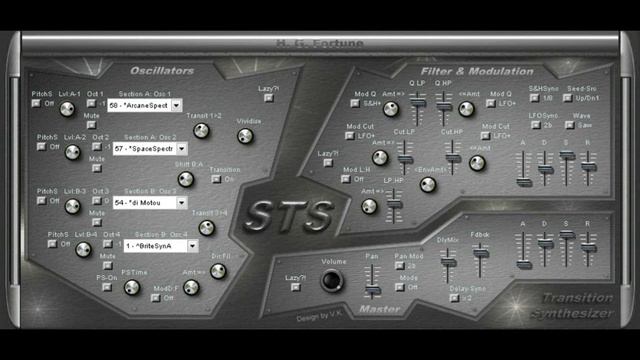Click the Mod Q Amt=> knob beside S&H+

[x=391, y=109]
